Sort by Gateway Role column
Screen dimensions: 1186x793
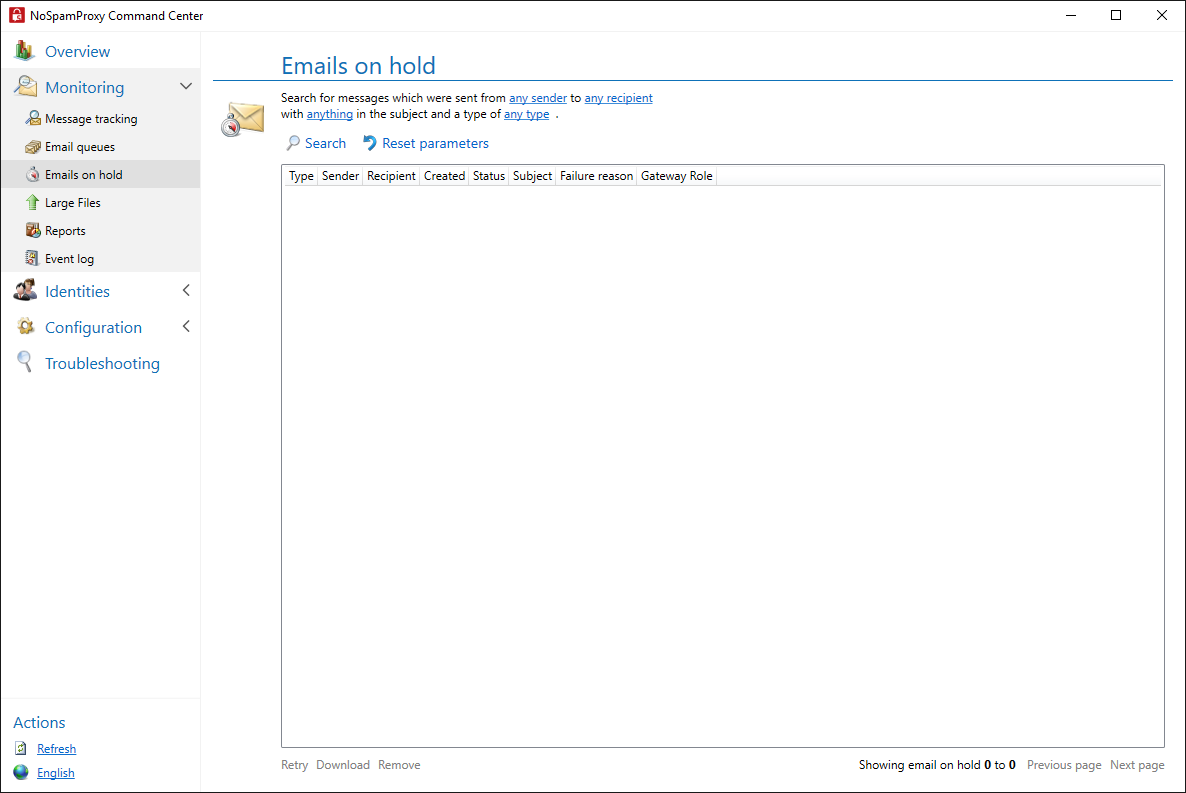[676, 176]
